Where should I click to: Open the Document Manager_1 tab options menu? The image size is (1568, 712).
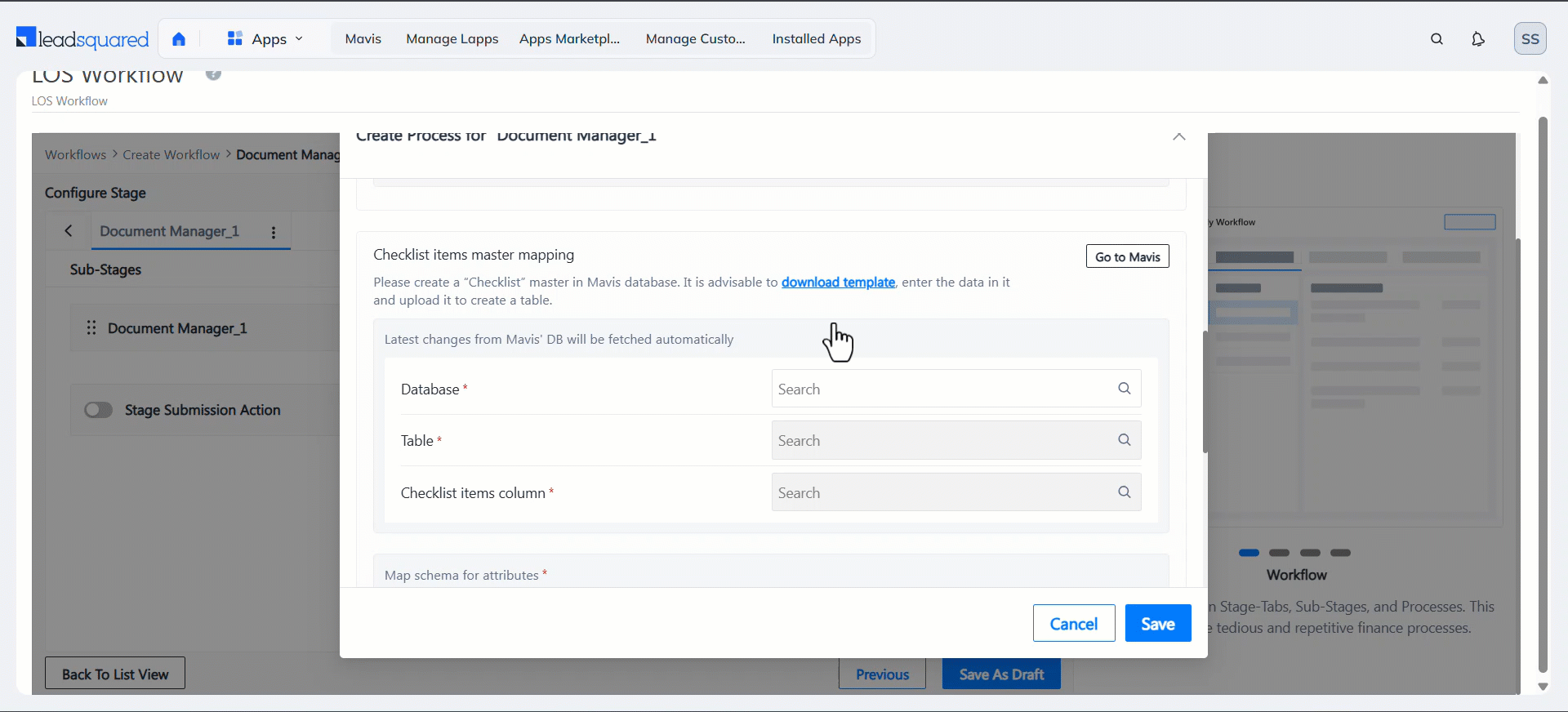274,233
